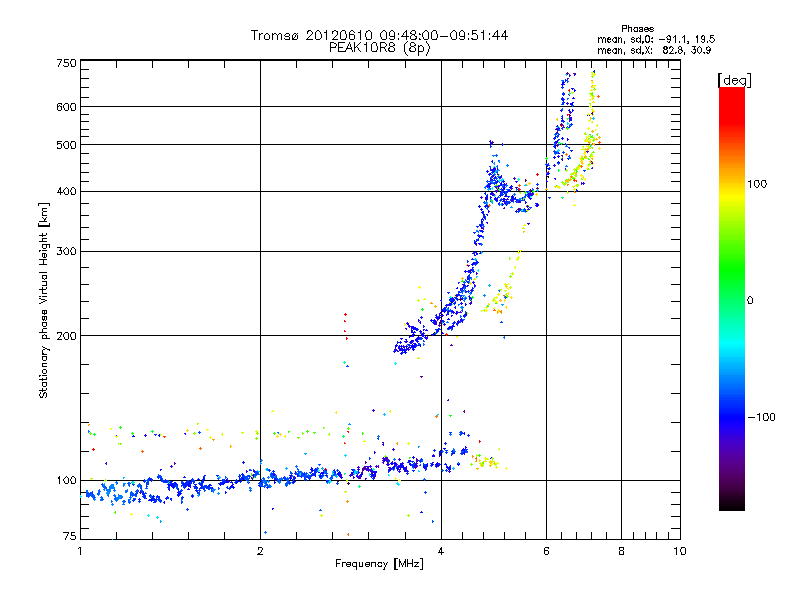The height and width of the screenshot is (600, 800).
Task: Click the x-axis tick label '6'
Action: [546, 551]
